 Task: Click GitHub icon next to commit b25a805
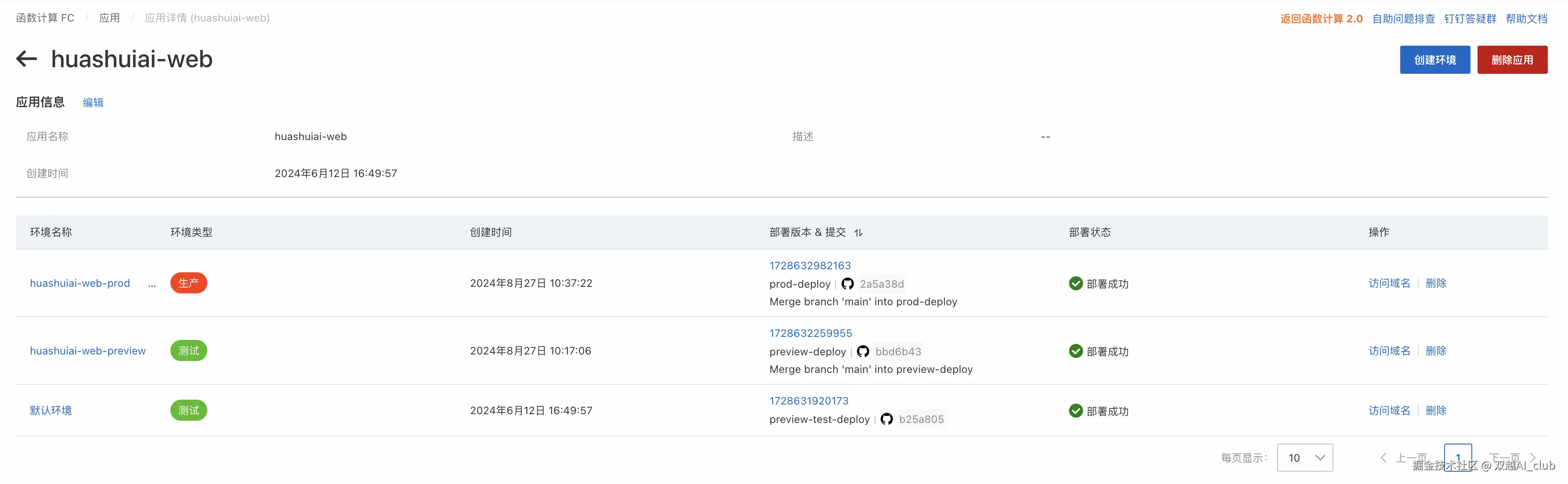(x=886, y=419)
